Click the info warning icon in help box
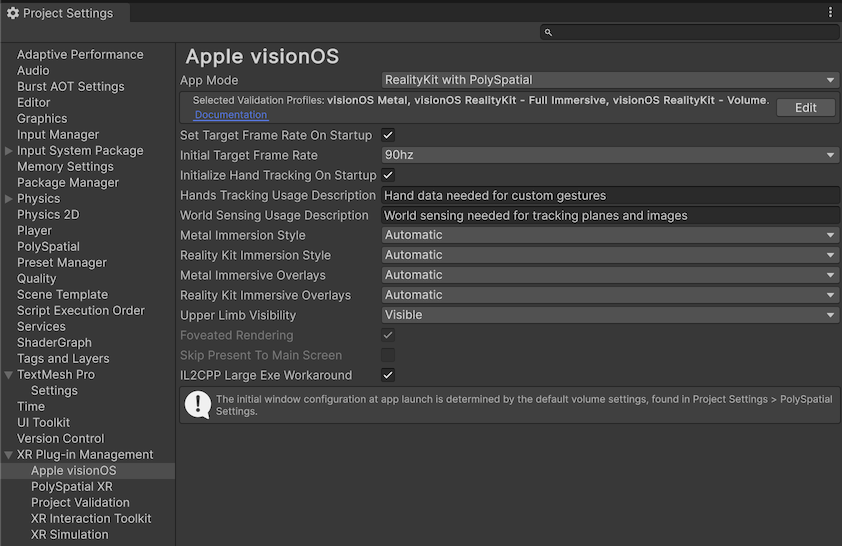842x546 pixels. point(197,405)
